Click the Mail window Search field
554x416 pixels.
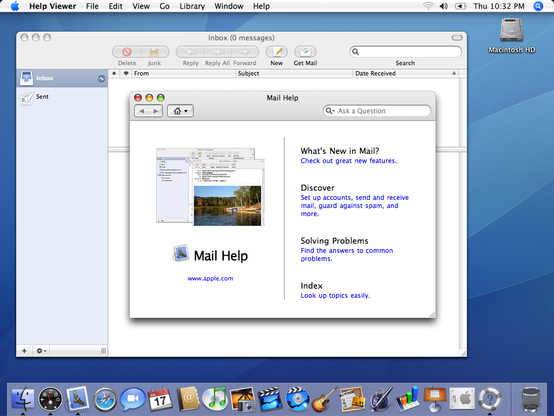coord(405,52)
